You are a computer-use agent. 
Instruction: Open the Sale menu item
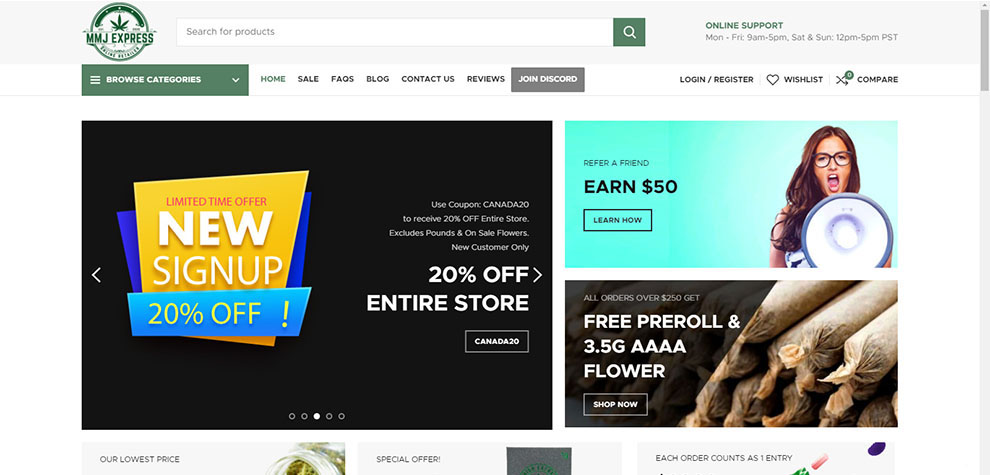308,79
